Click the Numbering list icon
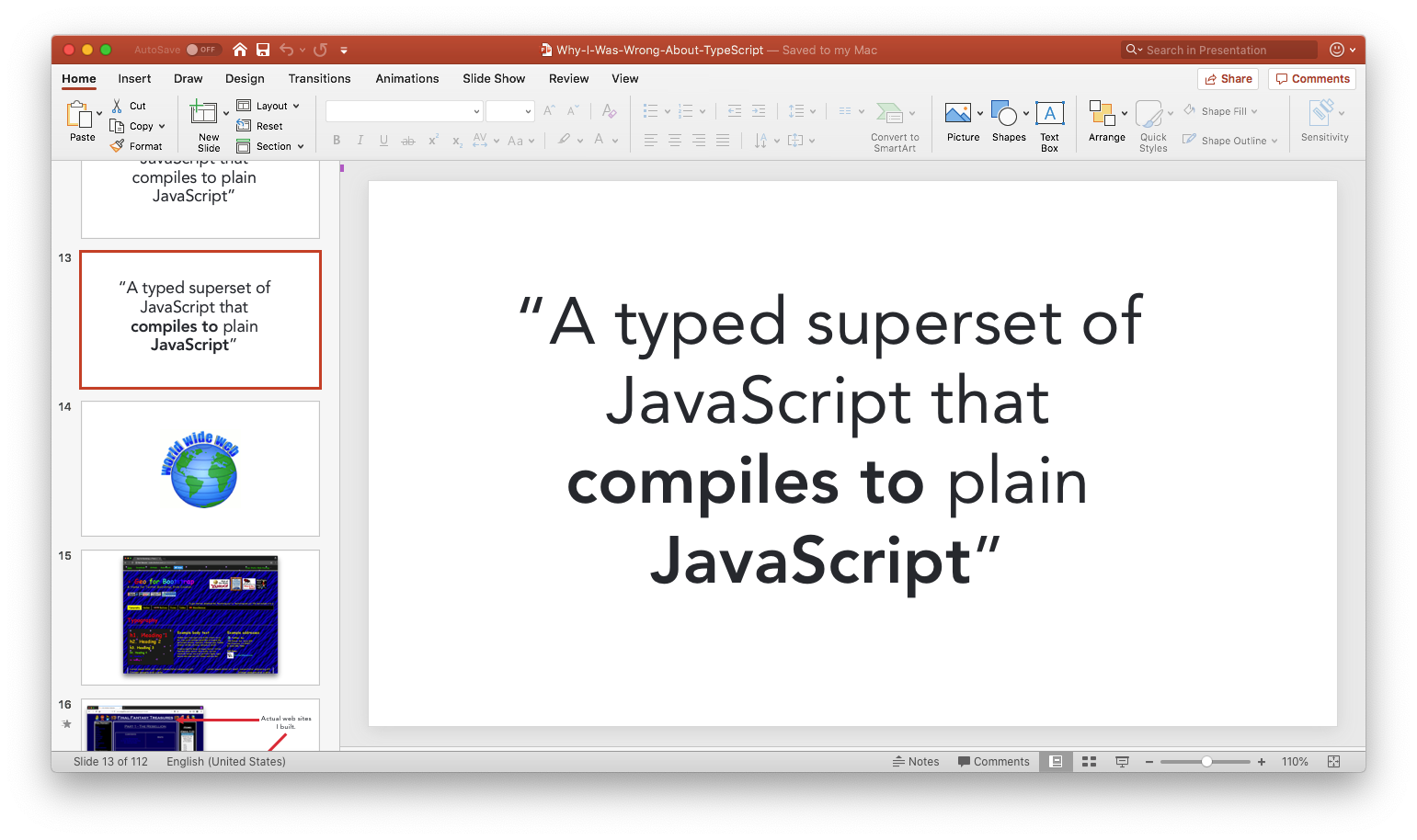This screenshot has width=1417, height=840. 686,111
